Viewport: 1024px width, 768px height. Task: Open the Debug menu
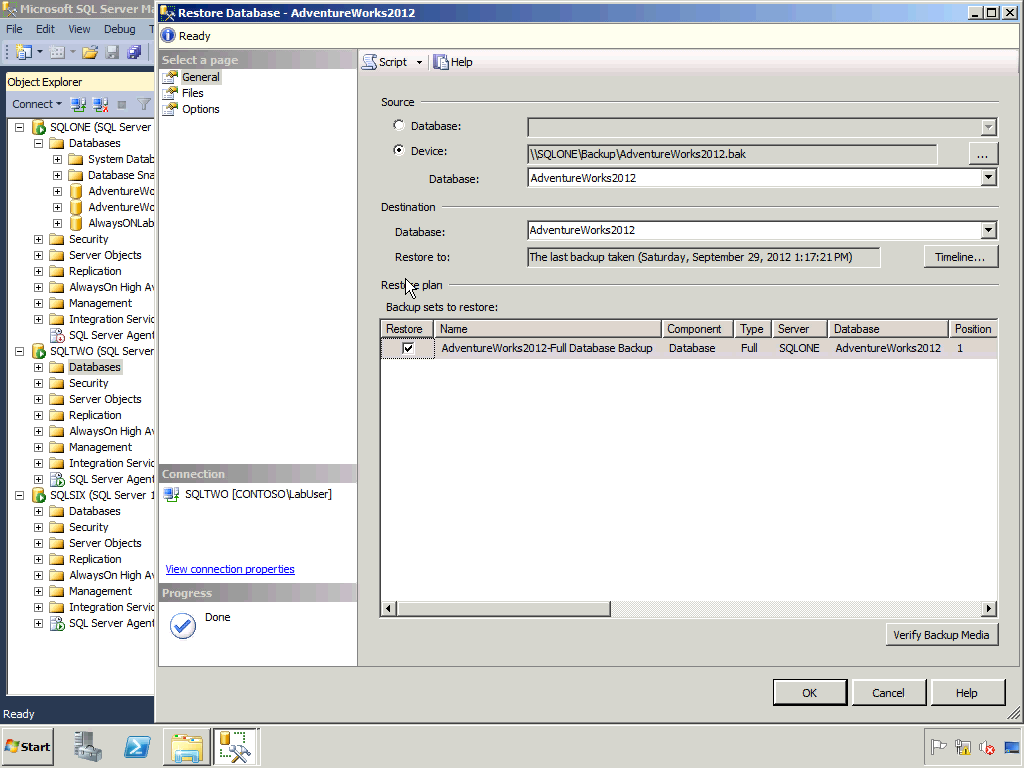click(119, 29)
